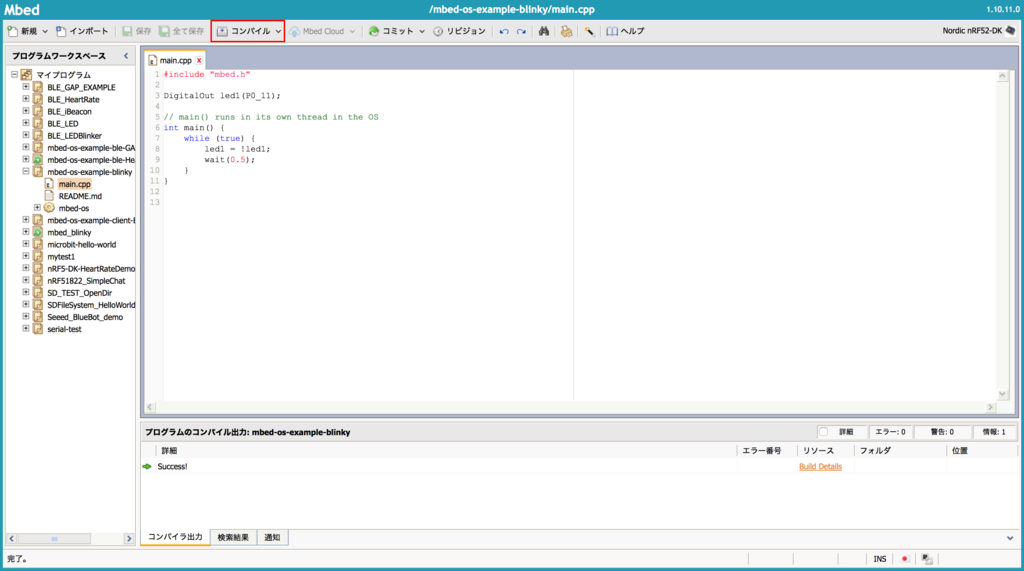
Task: Click the Success! output row
Action: point(579,466)
